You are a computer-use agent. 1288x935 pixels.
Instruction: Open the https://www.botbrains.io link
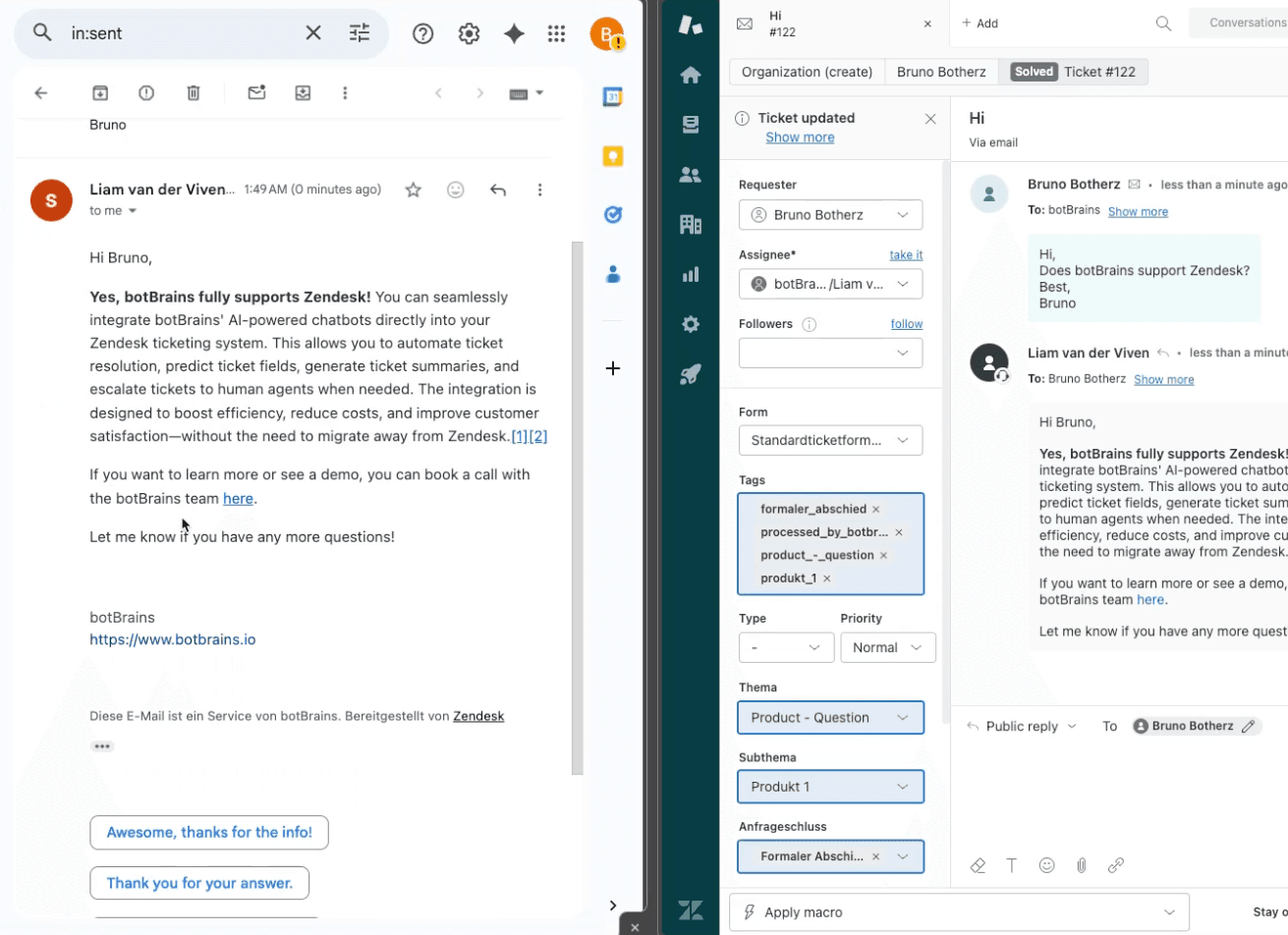click(x=173, y=639)
